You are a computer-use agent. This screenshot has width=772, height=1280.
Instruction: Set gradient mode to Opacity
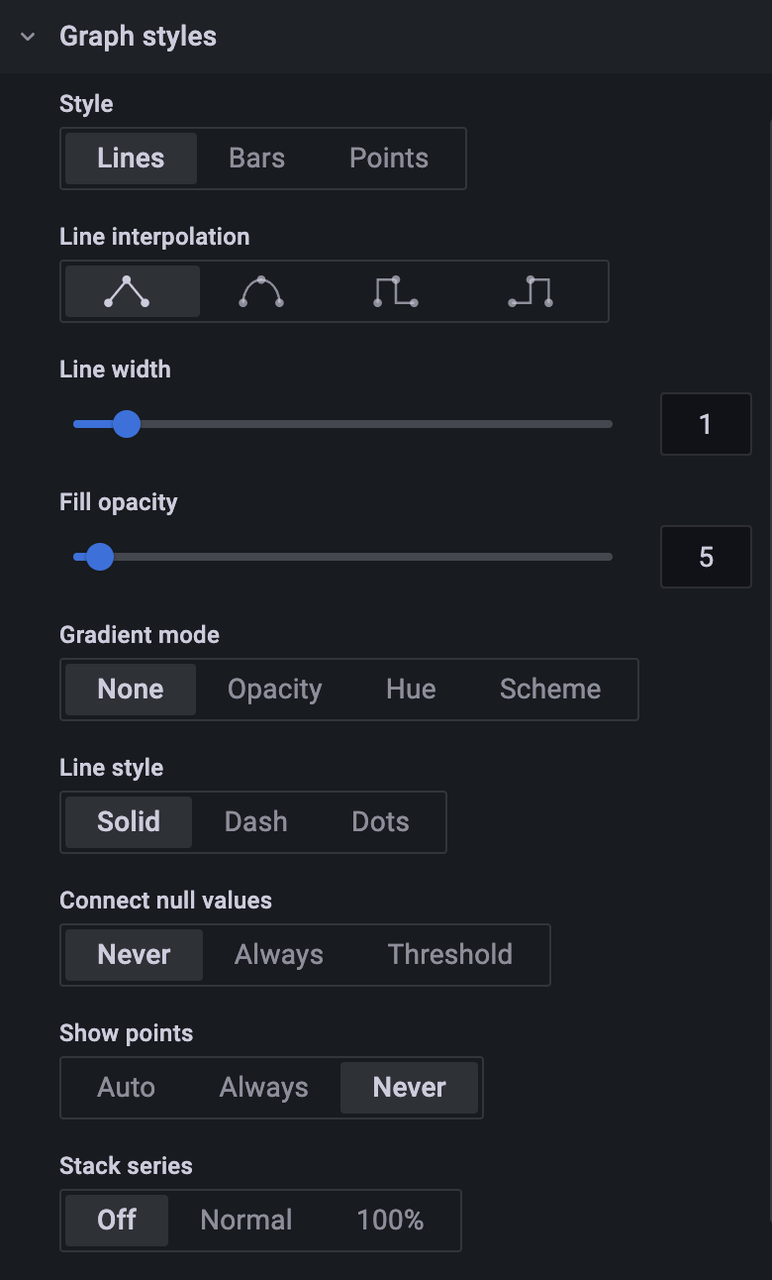pyautogui.click(x=274, y=689)
